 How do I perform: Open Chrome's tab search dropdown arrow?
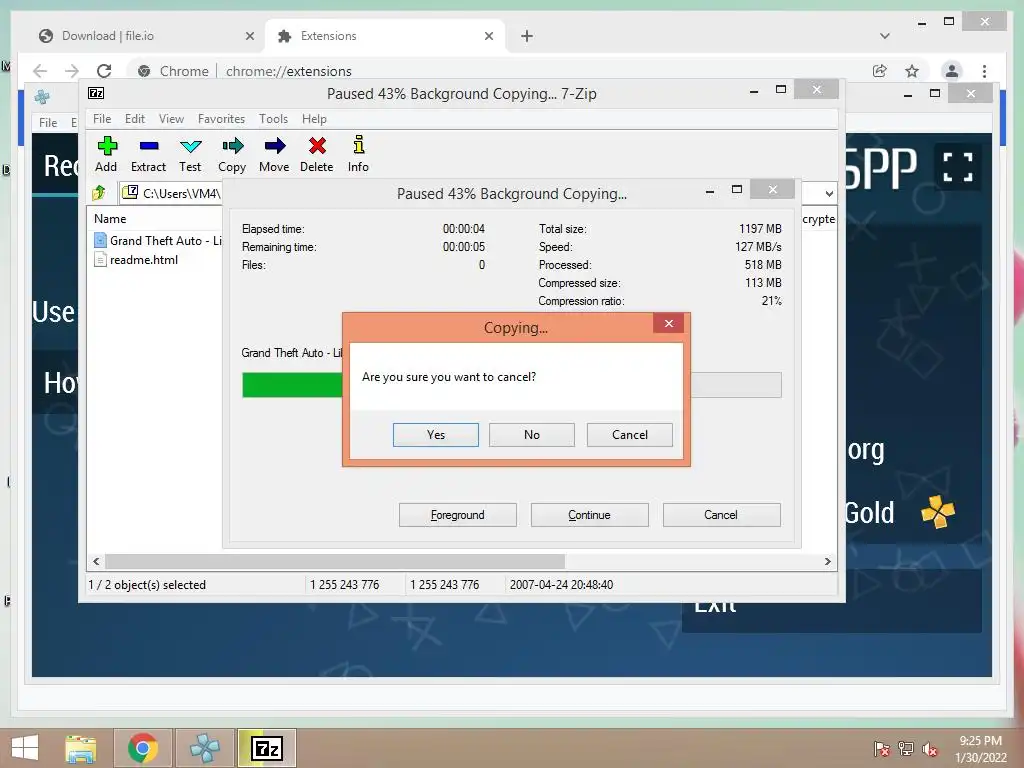tap(885, 36)
